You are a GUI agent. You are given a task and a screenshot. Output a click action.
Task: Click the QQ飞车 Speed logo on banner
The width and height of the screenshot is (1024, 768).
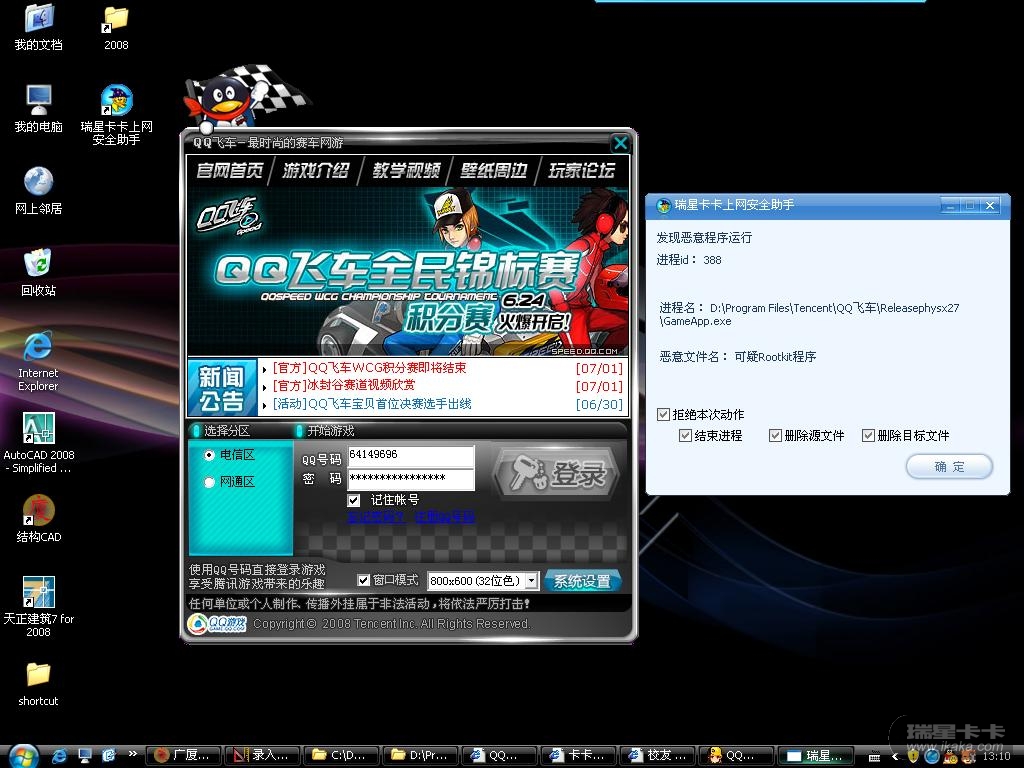[229, 215]
